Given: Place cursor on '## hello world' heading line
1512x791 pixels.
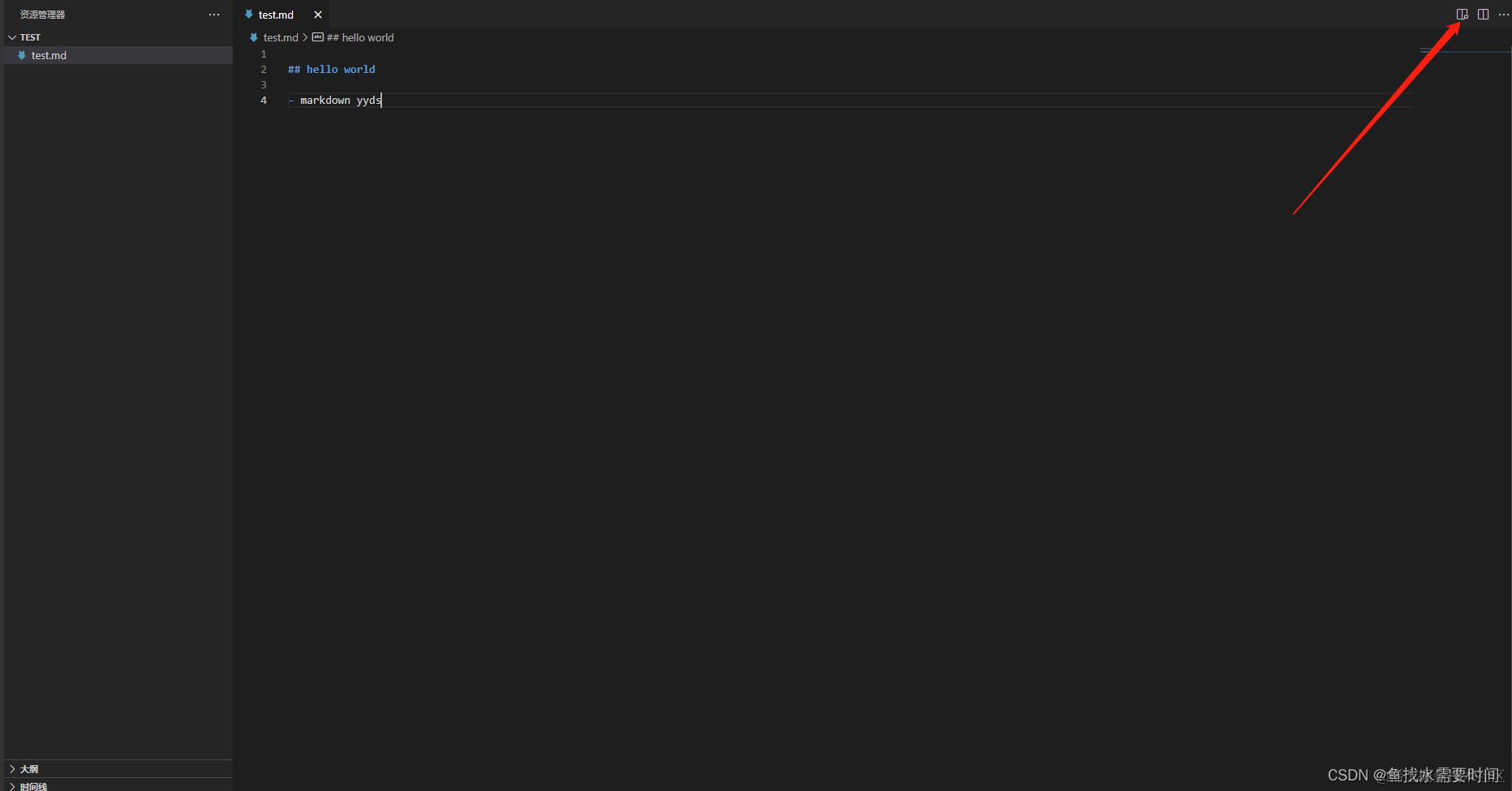Looking at the screenshot, I should click(332, 70).
